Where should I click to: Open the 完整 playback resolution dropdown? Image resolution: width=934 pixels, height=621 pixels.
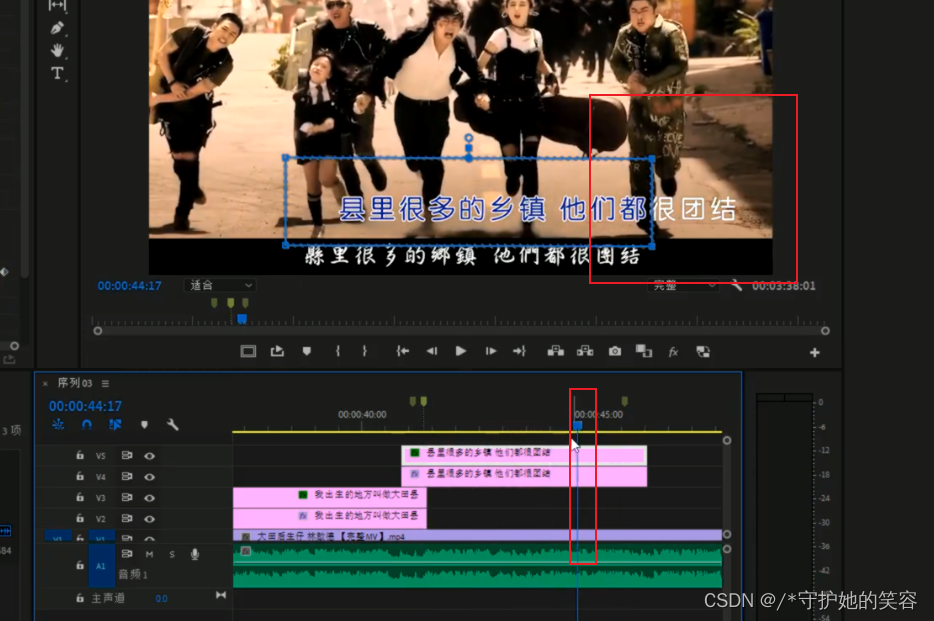pos(683,286)
